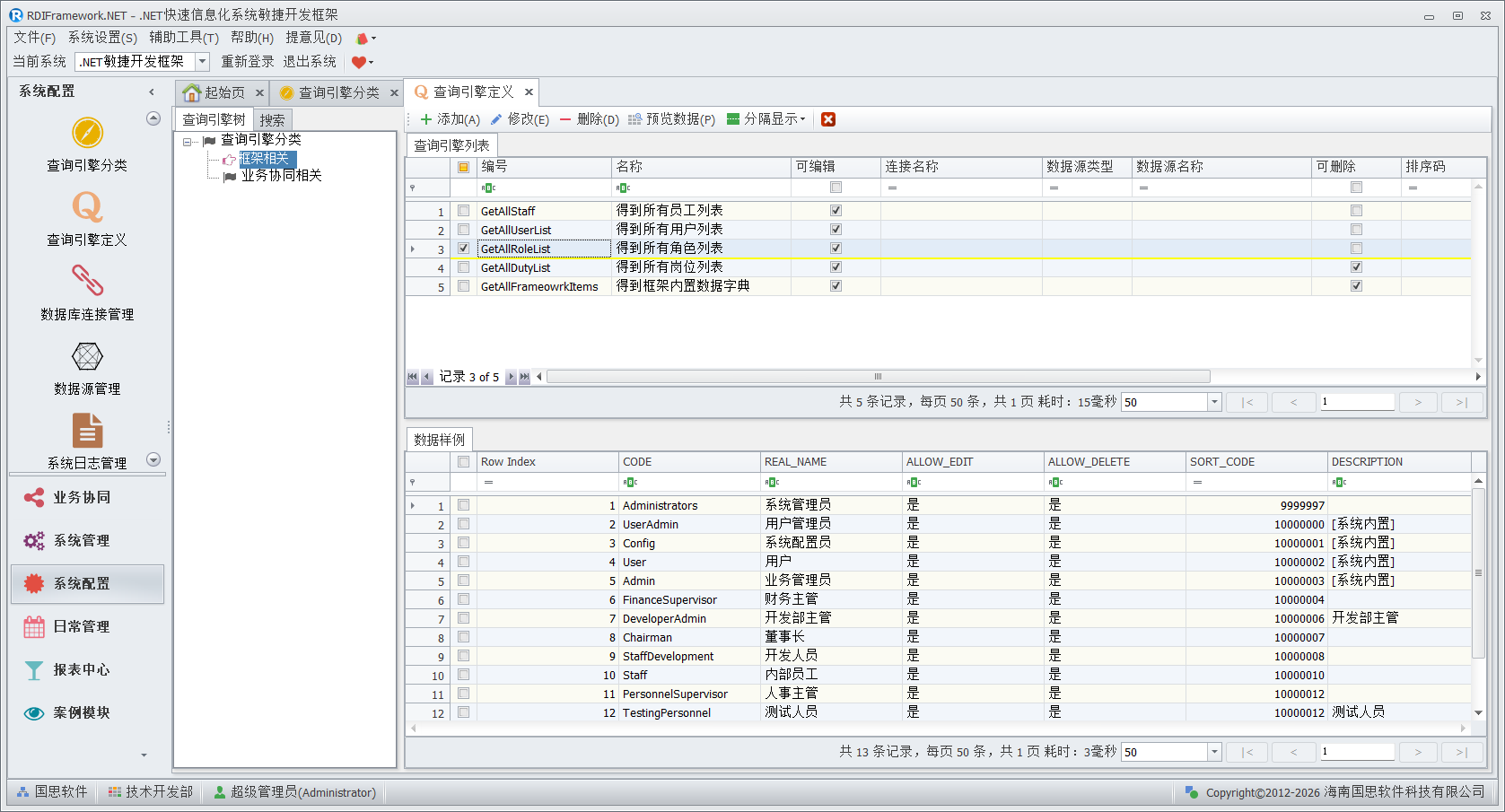Check the row checkbox for Administrators

(463, 505)
